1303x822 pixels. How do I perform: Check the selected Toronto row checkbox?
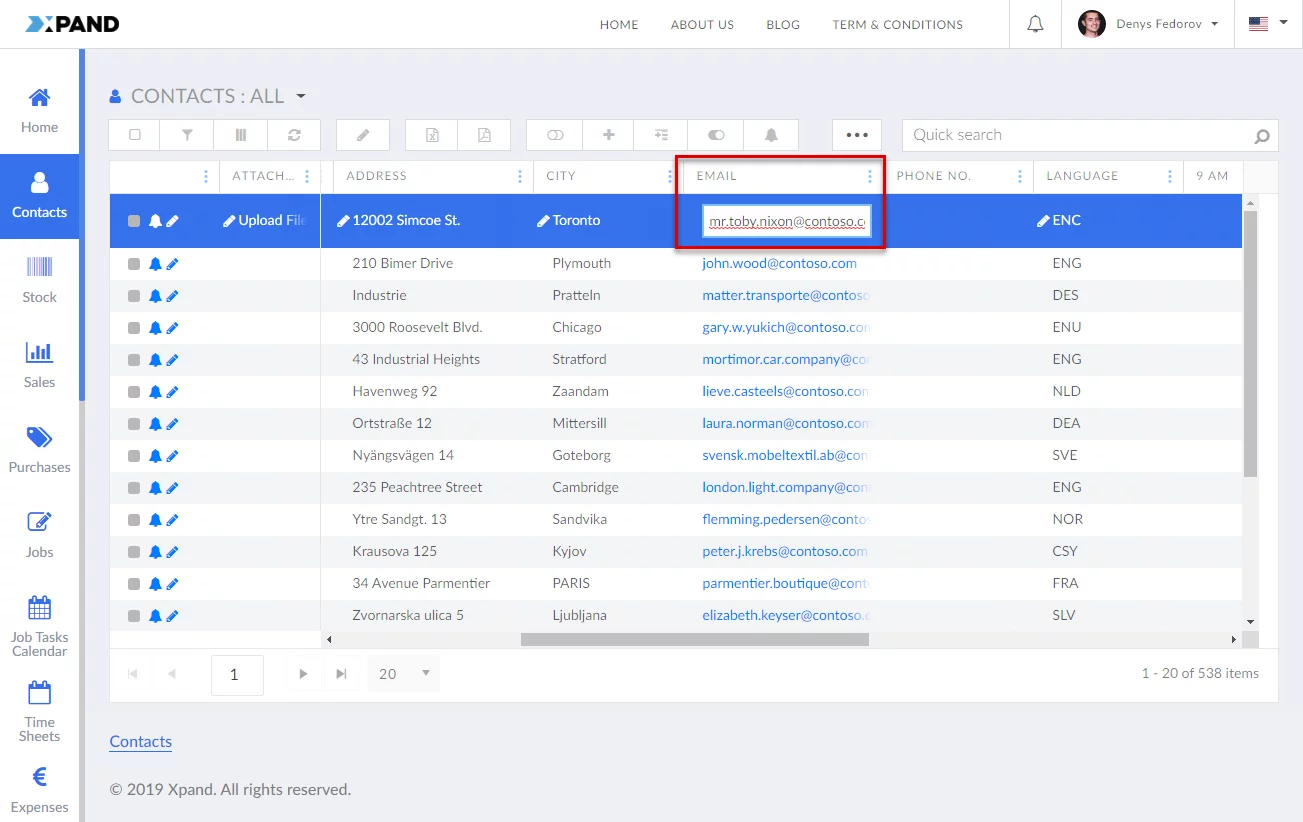coord(134,221)
